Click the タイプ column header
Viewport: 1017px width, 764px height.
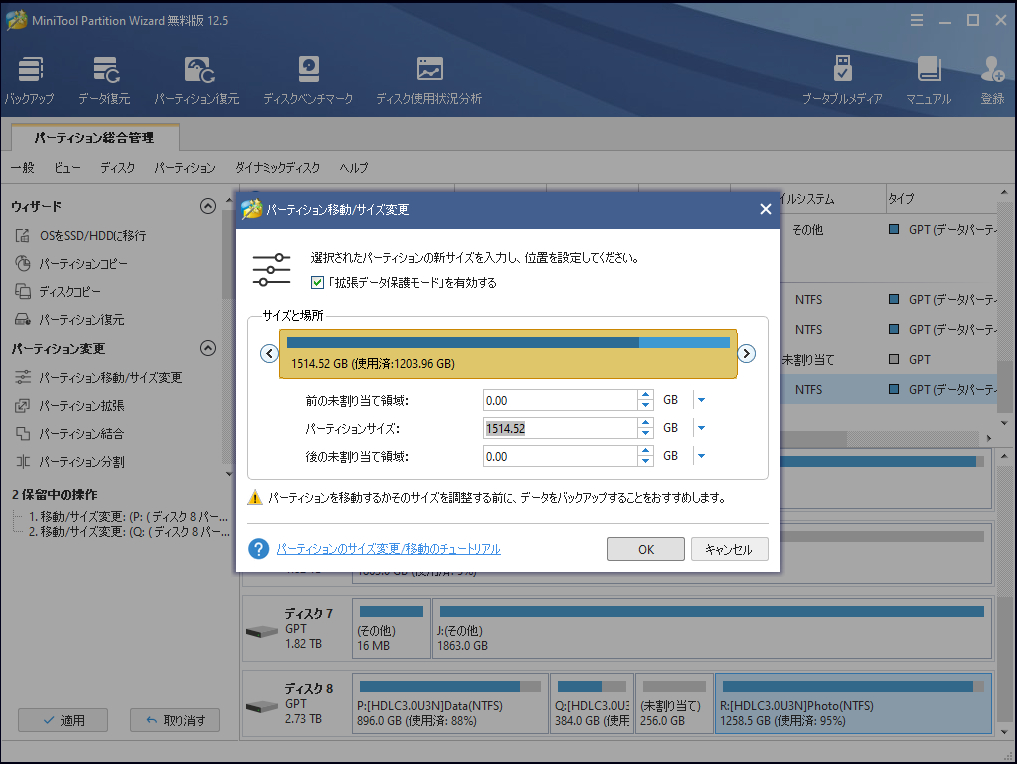940,198
